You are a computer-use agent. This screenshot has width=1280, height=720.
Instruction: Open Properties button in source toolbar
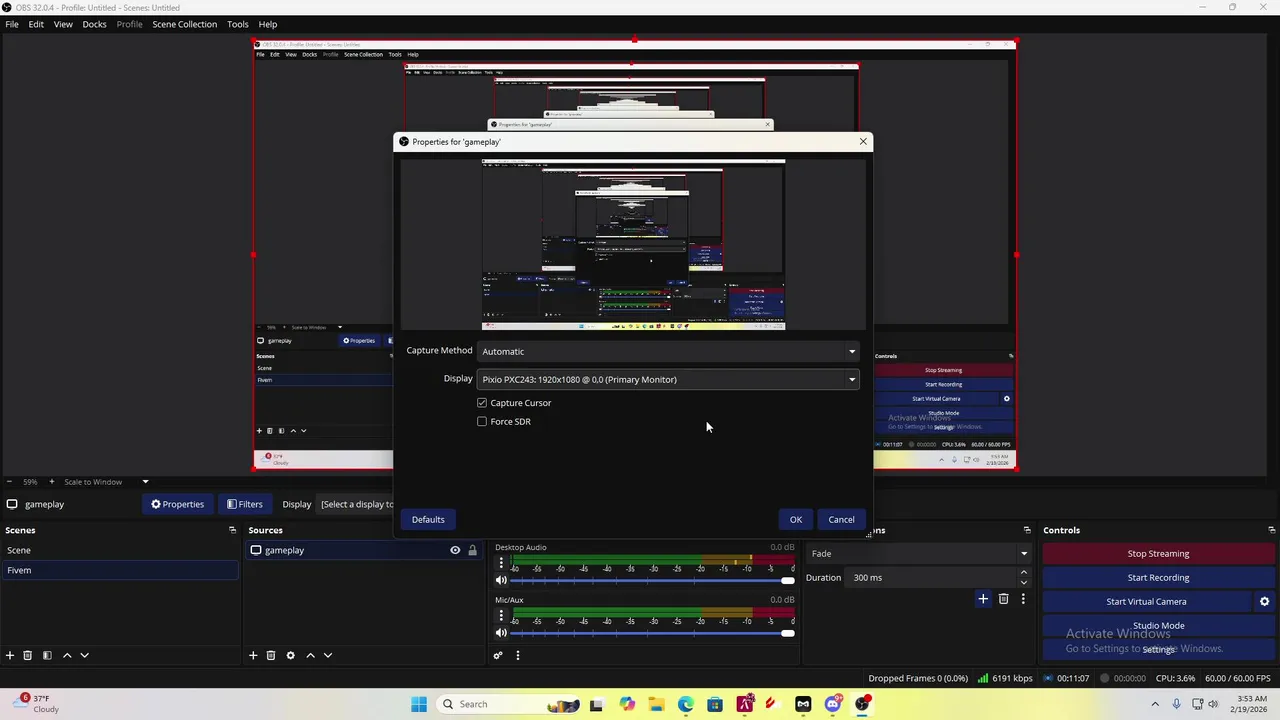177,504
